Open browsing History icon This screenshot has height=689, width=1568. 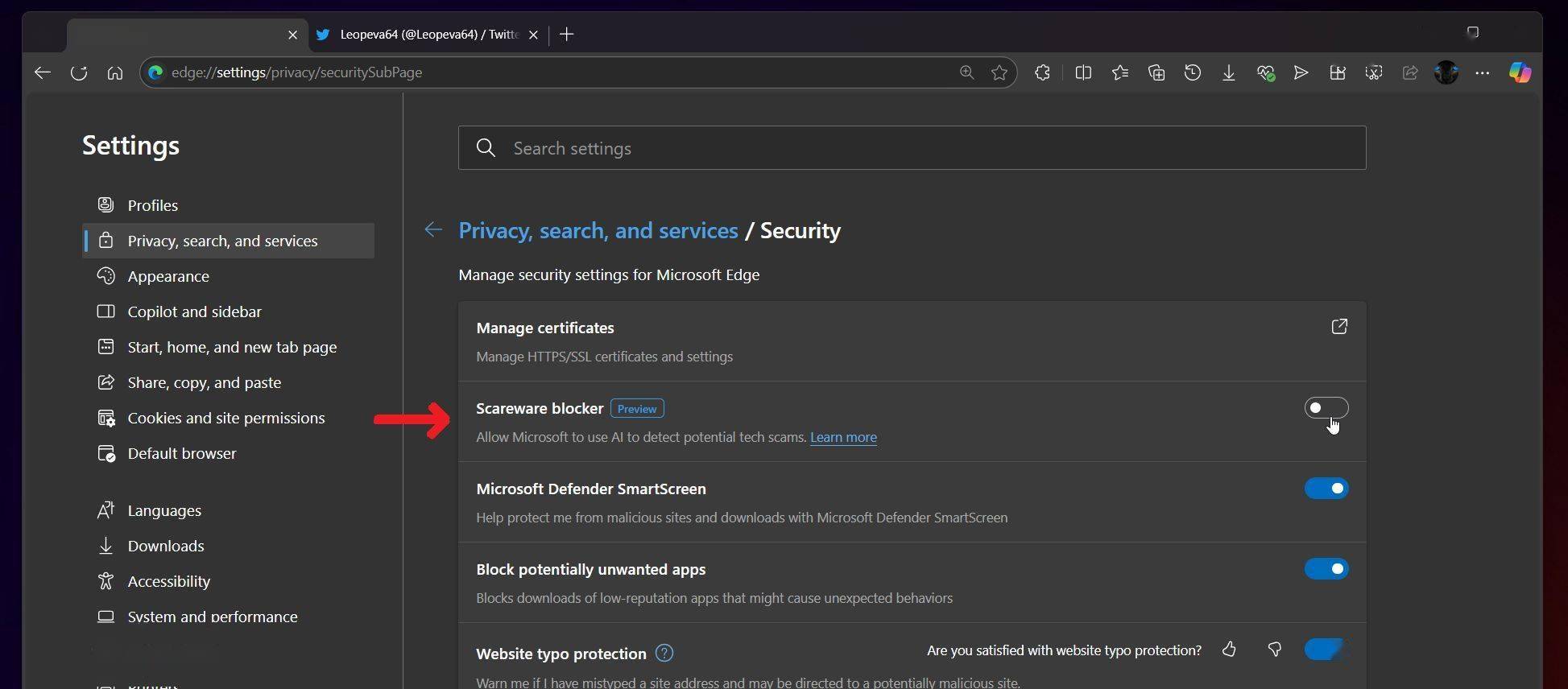(1193, 72)
